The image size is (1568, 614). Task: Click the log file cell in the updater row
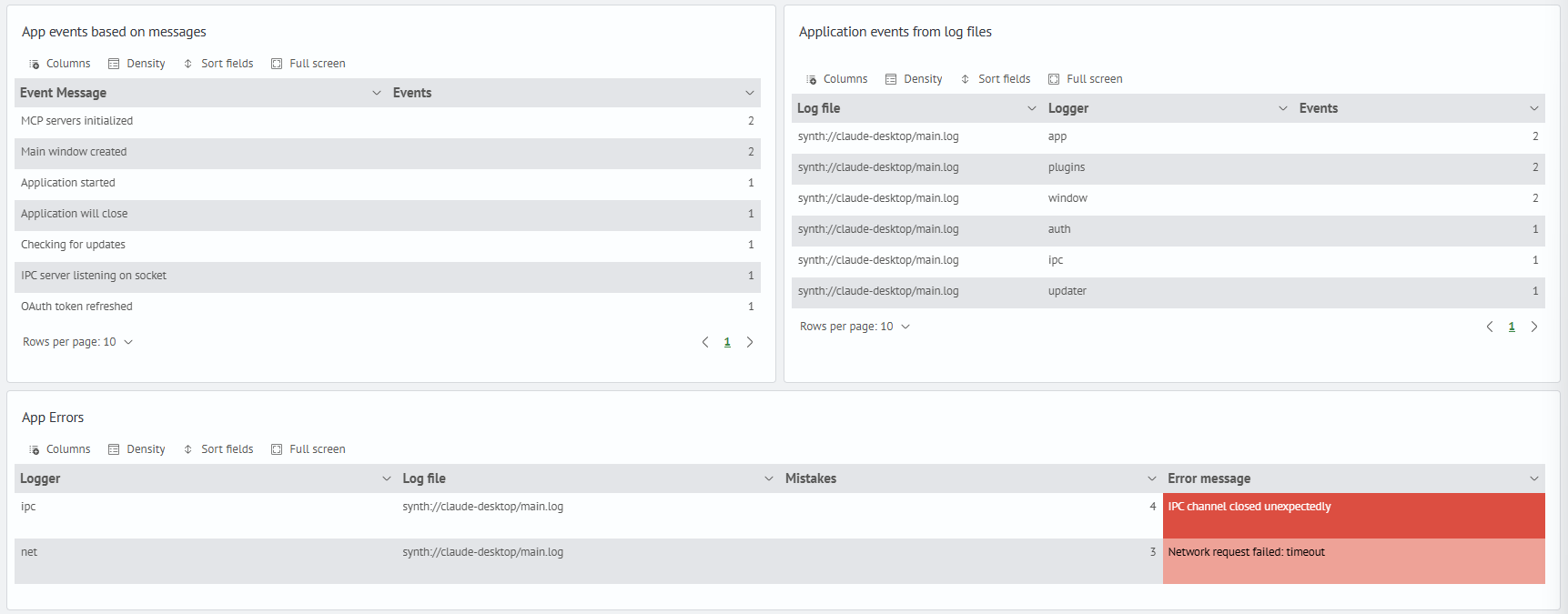[x=917, y=291]
